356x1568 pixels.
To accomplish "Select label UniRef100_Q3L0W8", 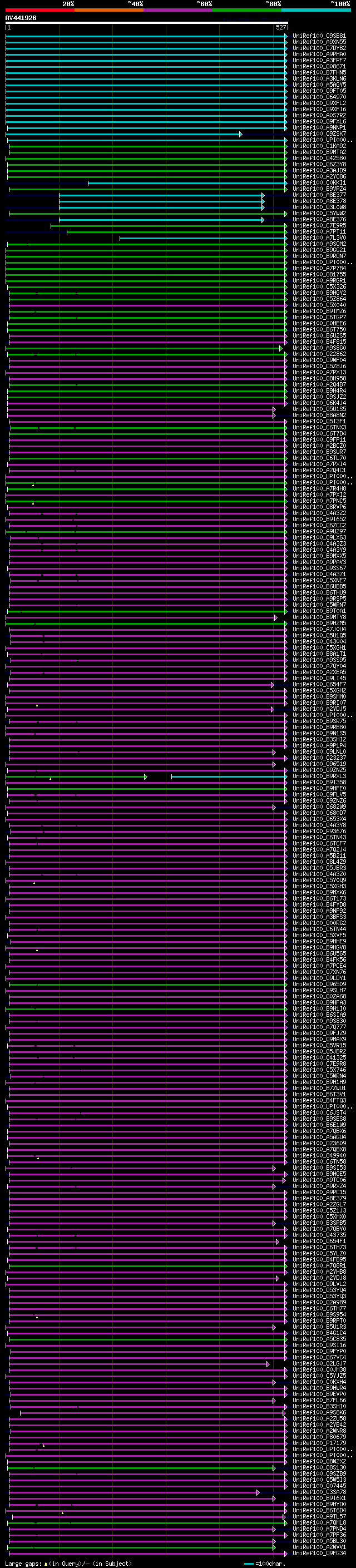I will click(319, 207).
